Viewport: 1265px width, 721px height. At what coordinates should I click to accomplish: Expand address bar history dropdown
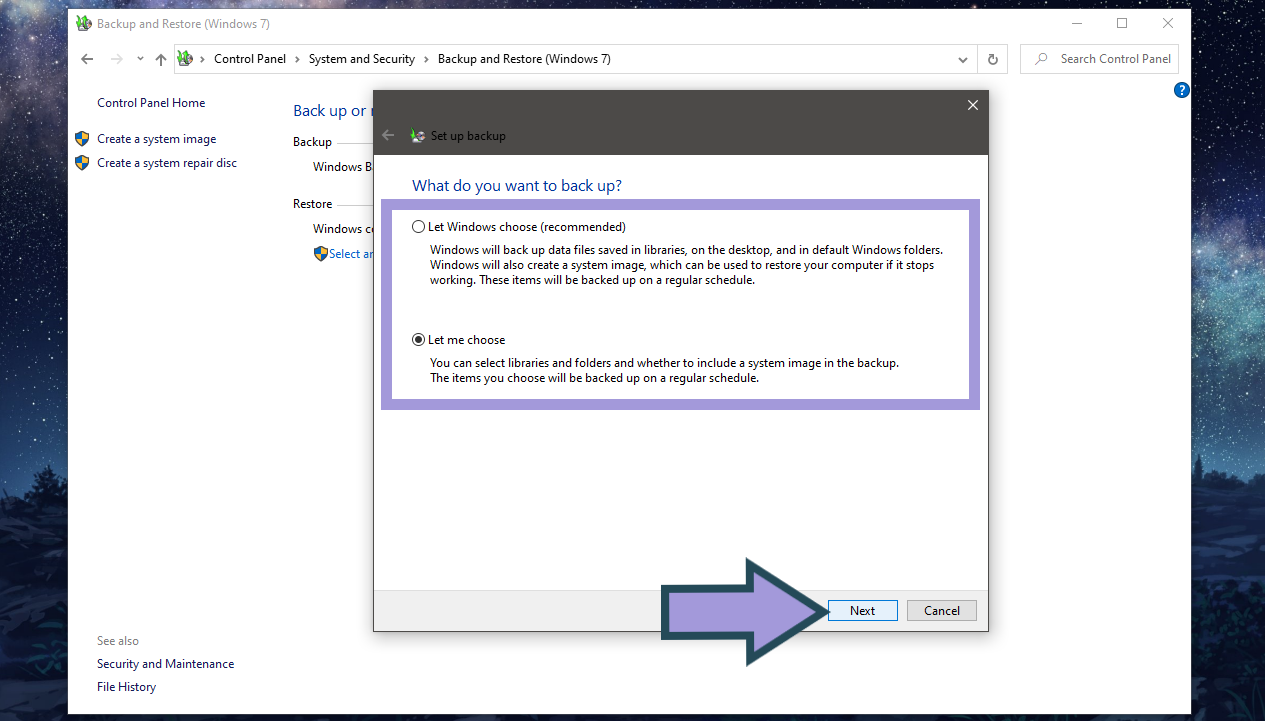click(x=963, y=59)
